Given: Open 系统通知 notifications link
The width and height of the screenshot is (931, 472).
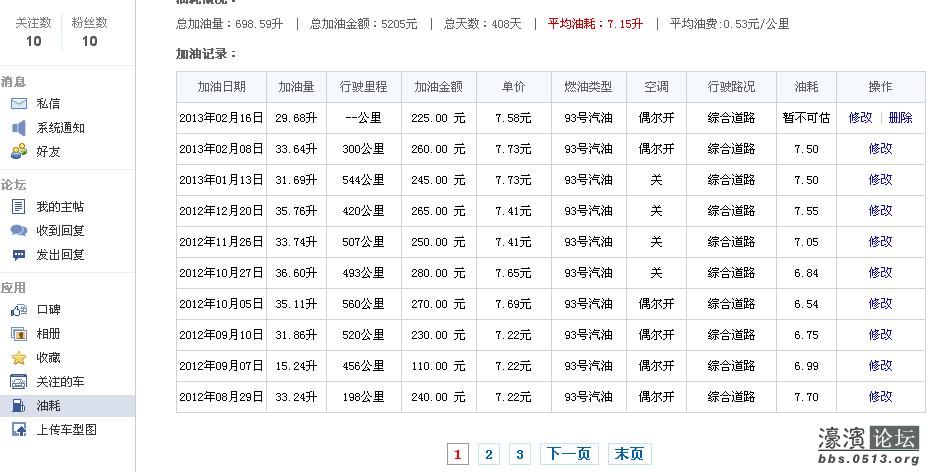Looking at the screenshot, I should point(61,128).
